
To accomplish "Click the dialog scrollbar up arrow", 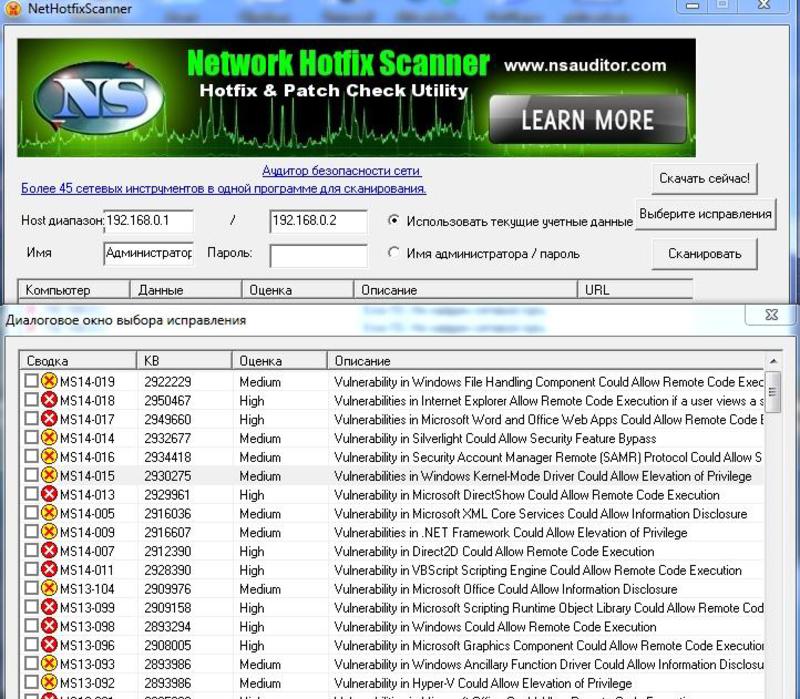I will coord(773,361).
